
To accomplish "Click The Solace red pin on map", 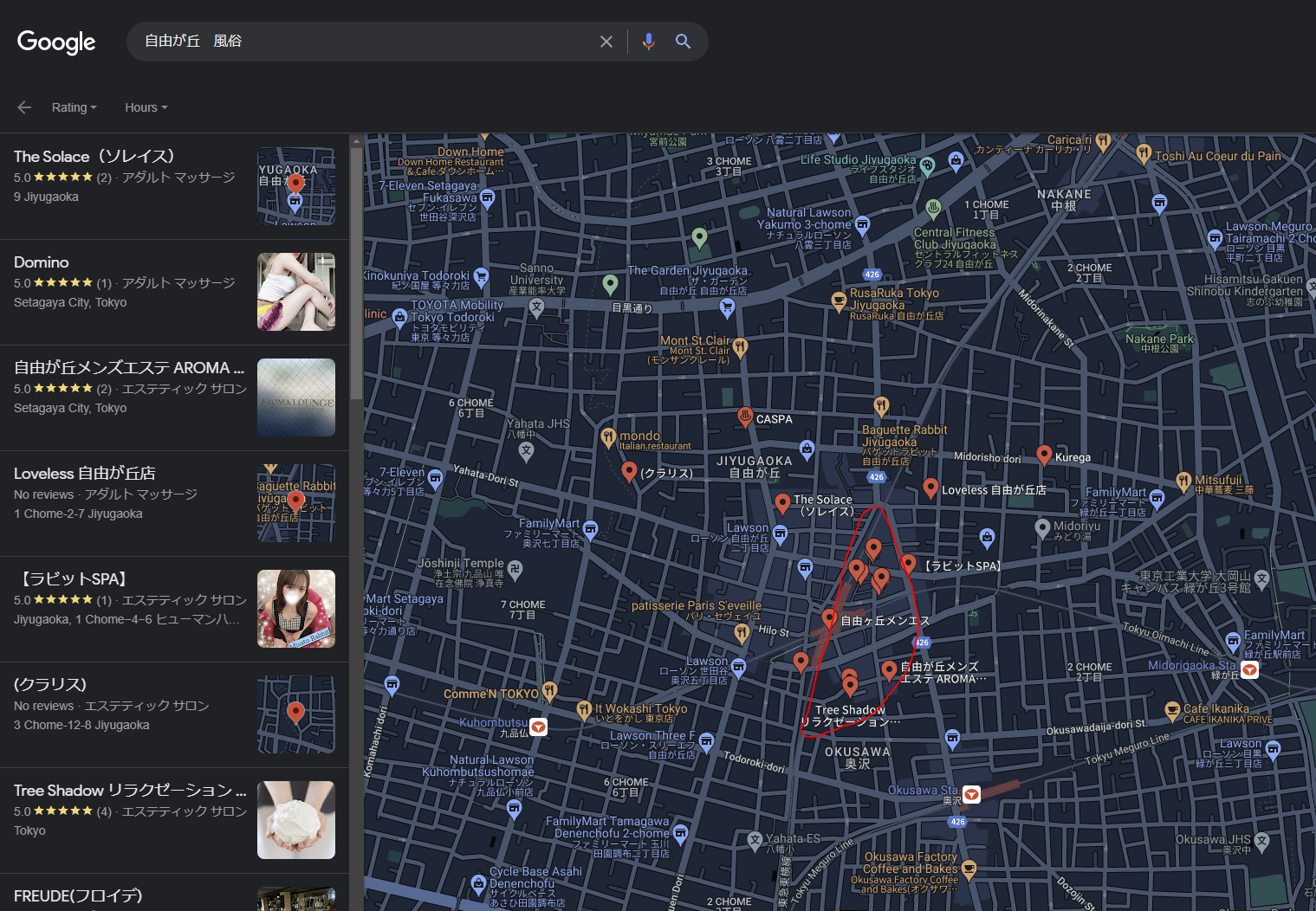I will [x=782, y=503].
